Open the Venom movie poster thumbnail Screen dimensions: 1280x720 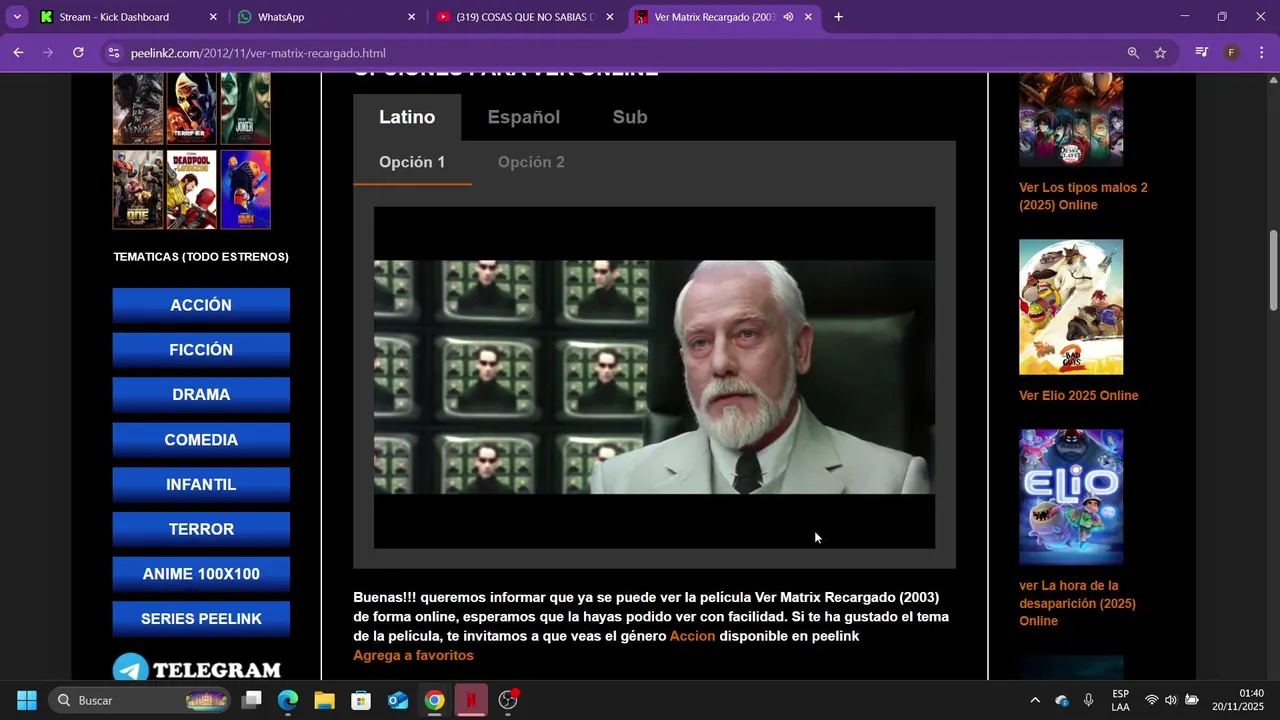(138, 109)
